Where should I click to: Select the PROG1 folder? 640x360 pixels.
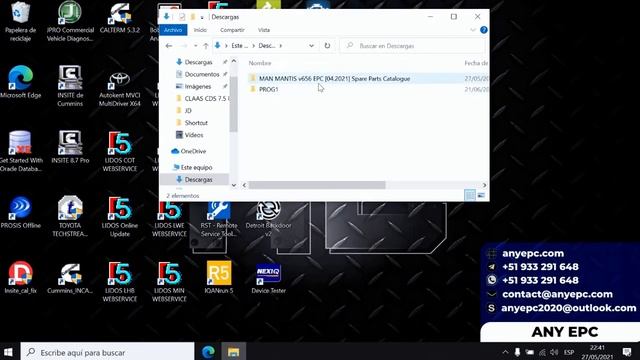click(x=268, y=89)
